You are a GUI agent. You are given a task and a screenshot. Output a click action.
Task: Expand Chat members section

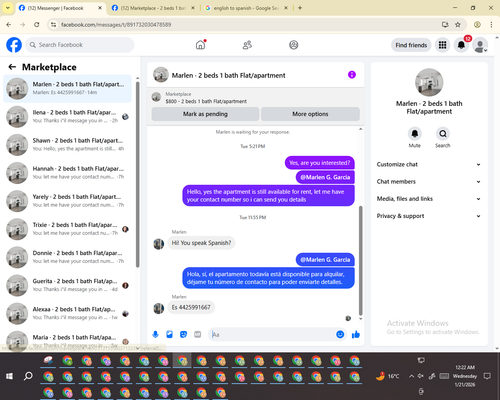(x=429, y=182)
